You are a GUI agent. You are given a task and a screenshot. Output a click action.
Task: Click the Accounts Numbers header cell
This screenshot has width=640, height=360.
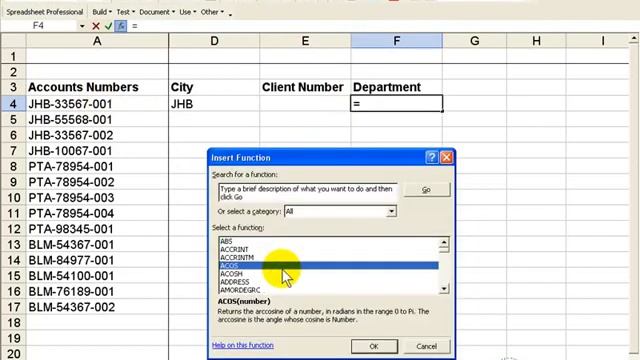pyautogui.click(x=97, y=87)
